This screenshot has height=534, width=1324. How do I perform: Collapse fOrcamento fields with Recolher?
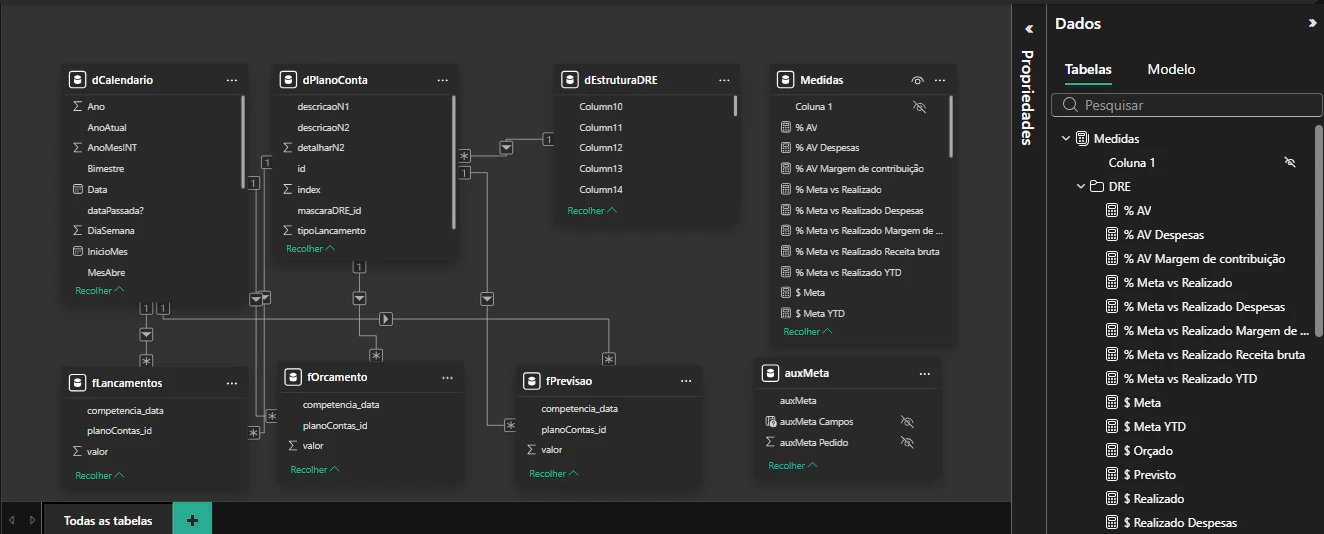pos(315,469)
